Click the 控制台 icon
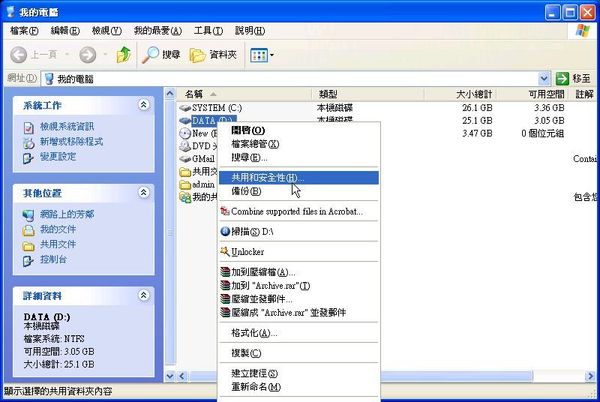This screenshot has width=600, height=402. (x=28, y=261)
